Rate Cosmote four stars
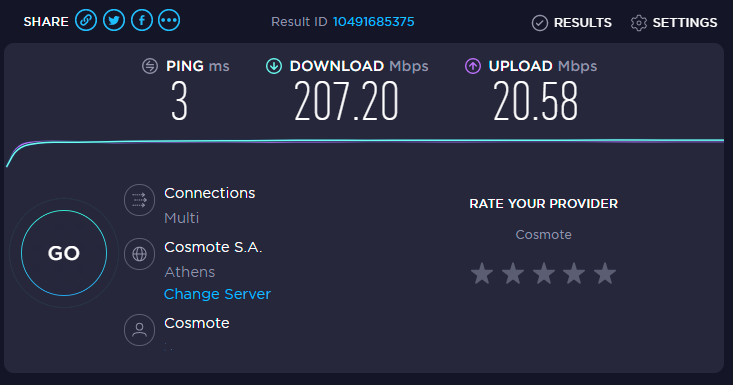This screenshot has height=385, width=733. pos(574,273)
